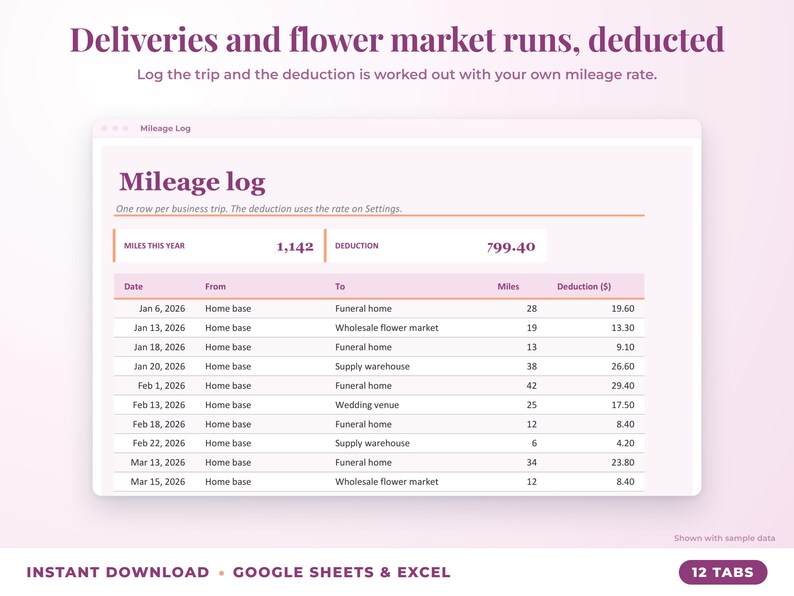Select the 38 miles cell
The height and width of the screenshot is (596, 794).
point(531,366)
